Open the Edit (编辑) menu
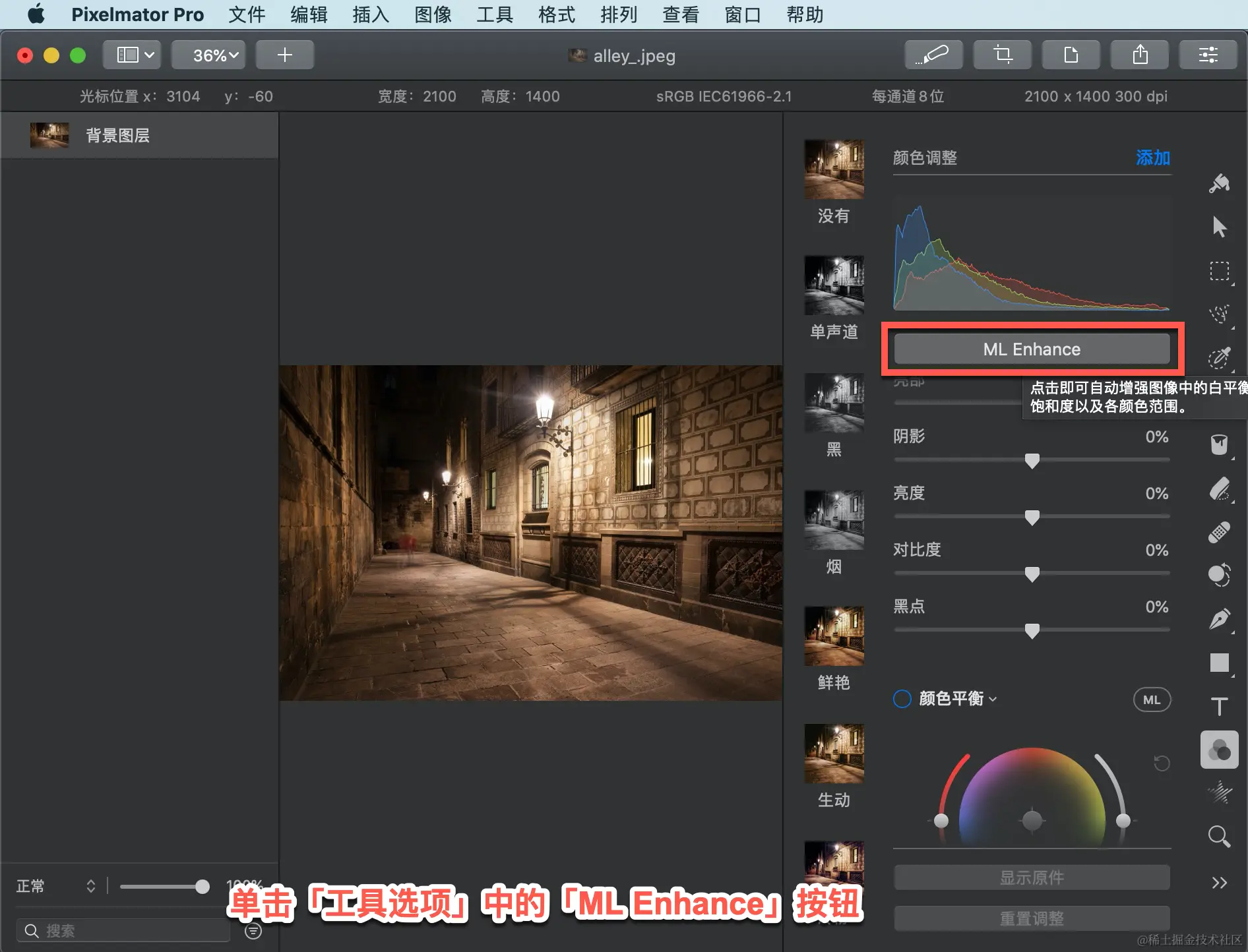 click(309, 15)
